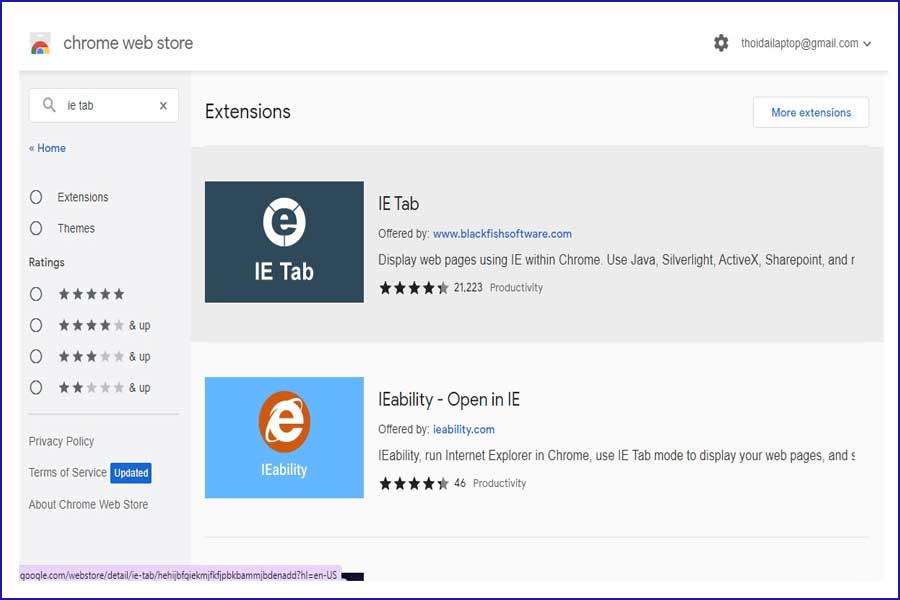Go back via the « Home link

(x=47, y=148)
